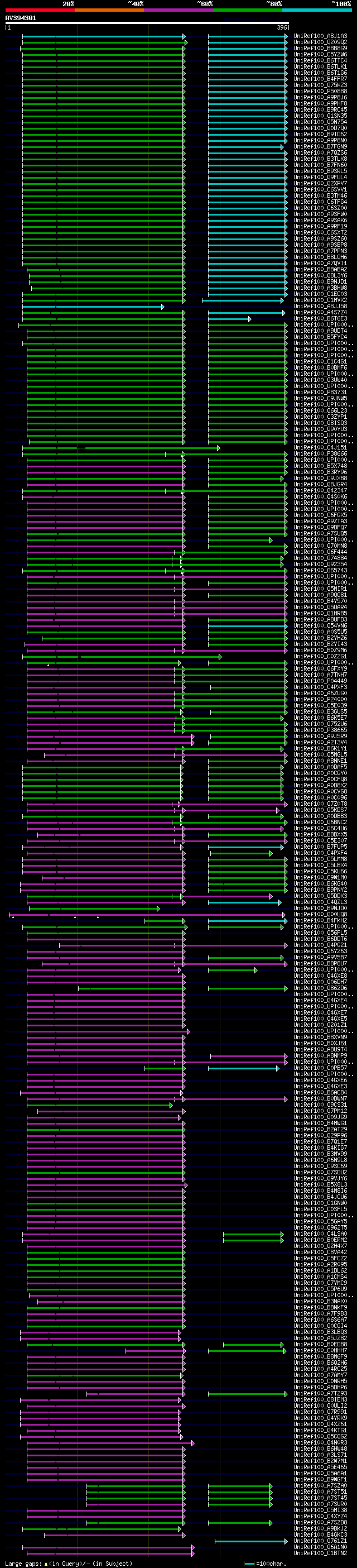Viewport: 357px width, 1568px height.
Task: Click the UniRef100_C4J151 label
Action: 321,447
